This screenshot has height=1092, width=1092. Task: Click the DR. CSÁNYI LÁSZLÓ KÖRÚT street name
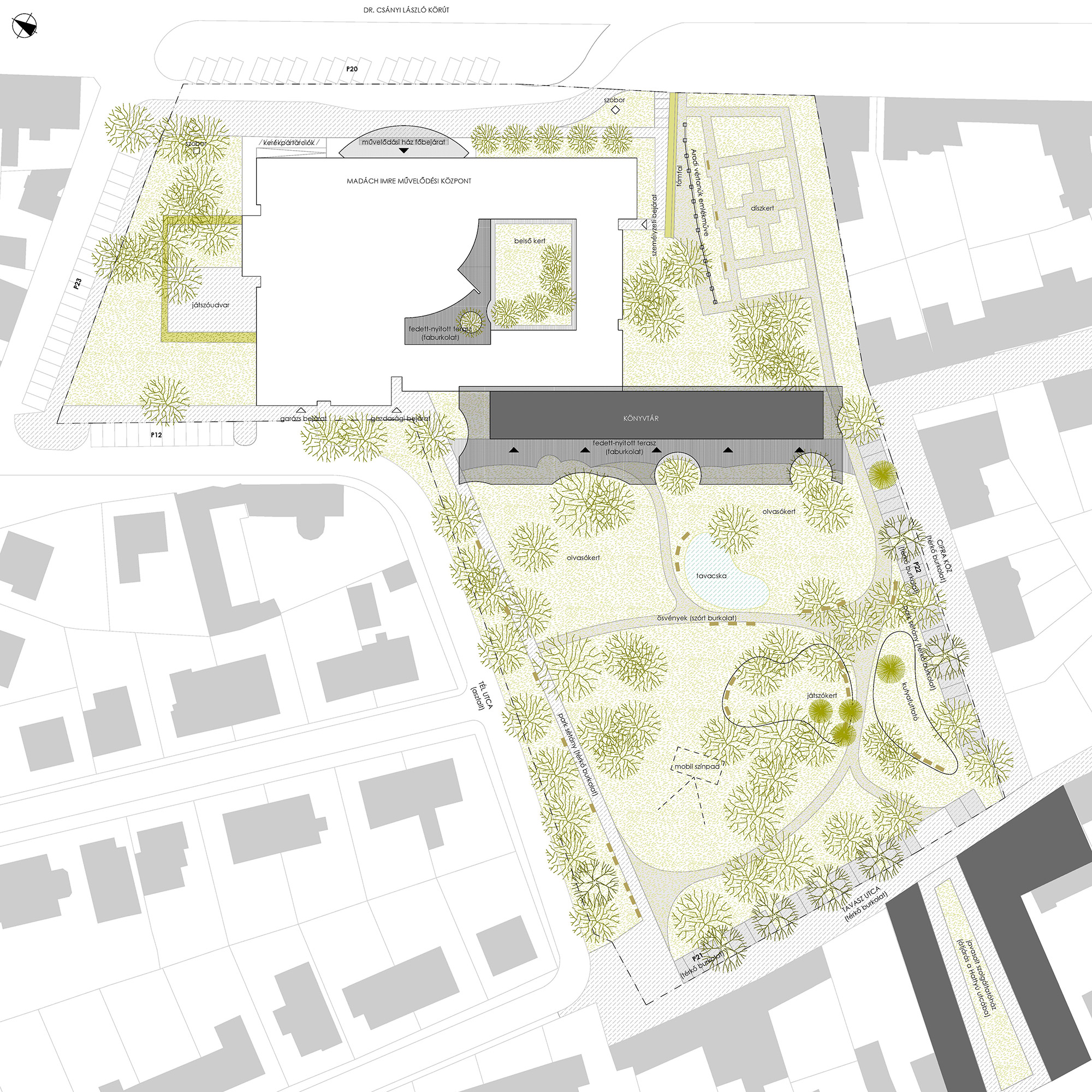click(x=407, y=10)
